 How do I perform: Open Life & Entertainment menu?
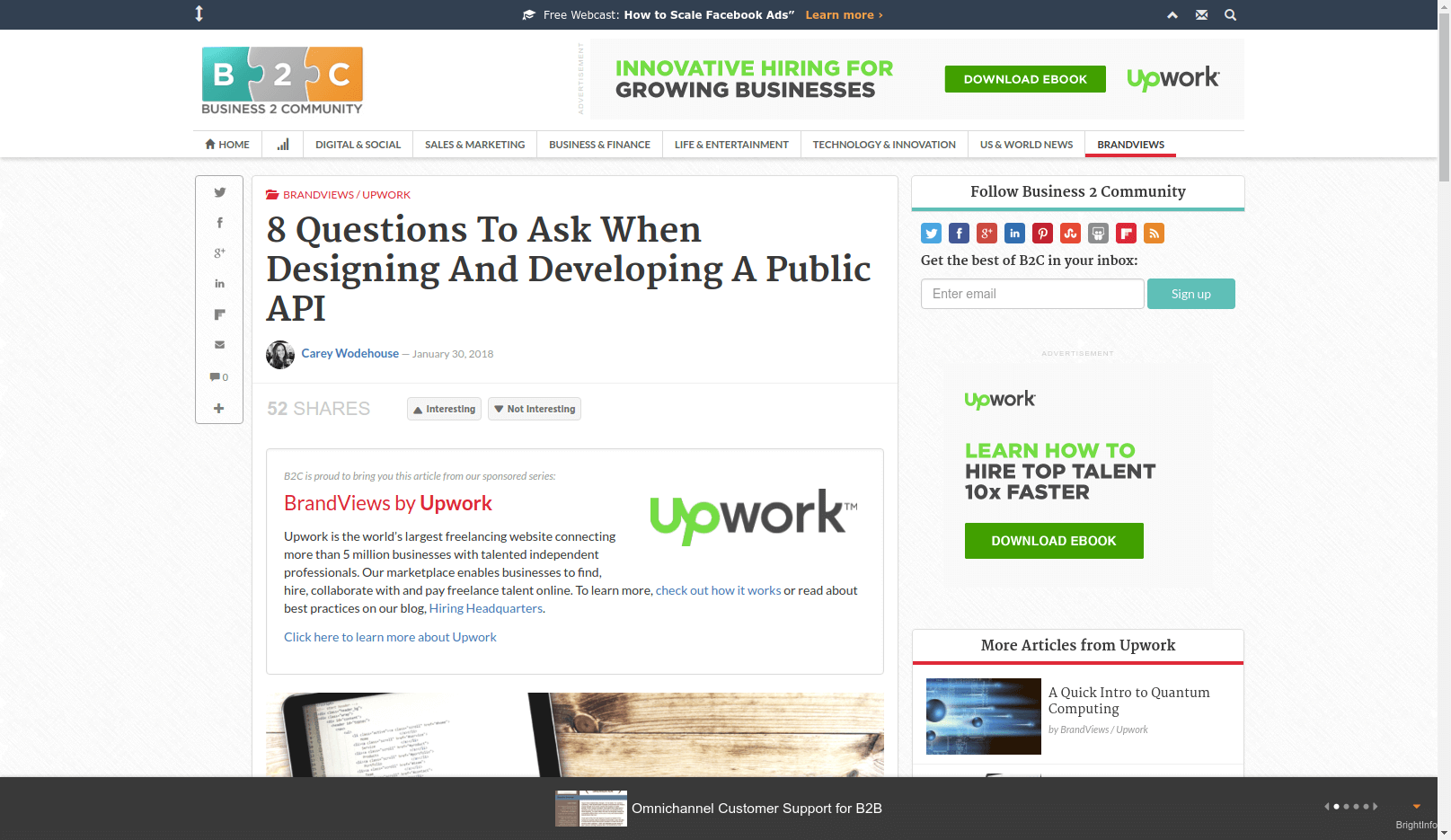(731, 145)
